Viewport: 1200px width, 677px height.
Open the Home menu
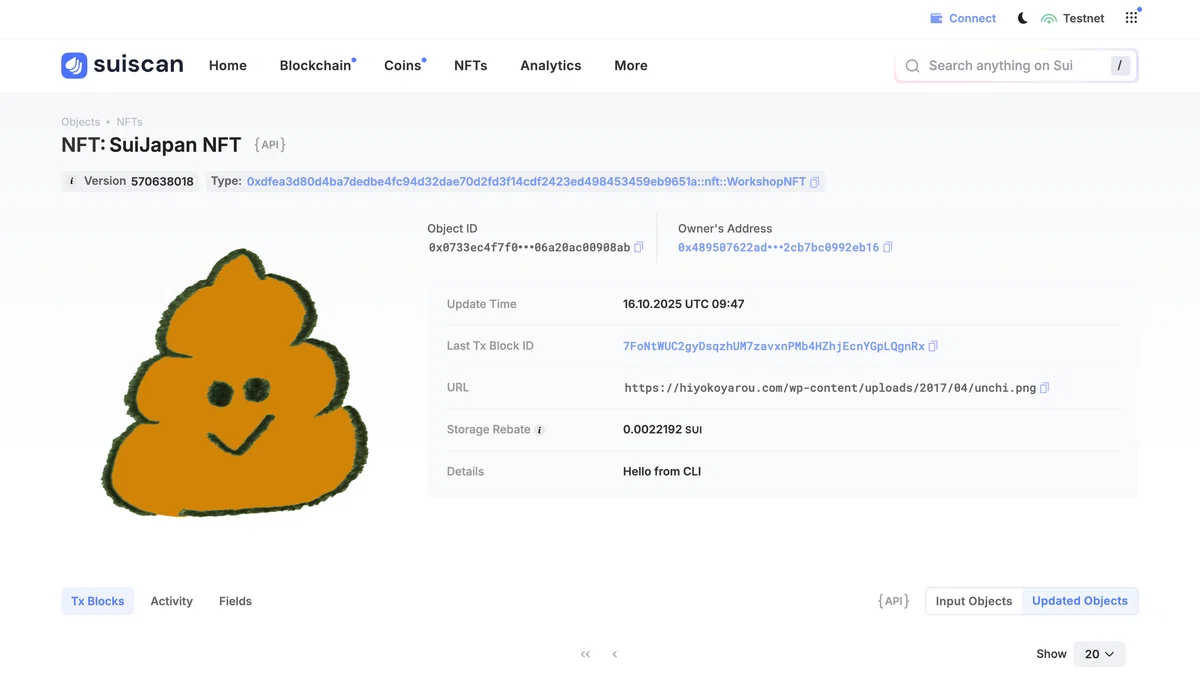click(228, 65)
